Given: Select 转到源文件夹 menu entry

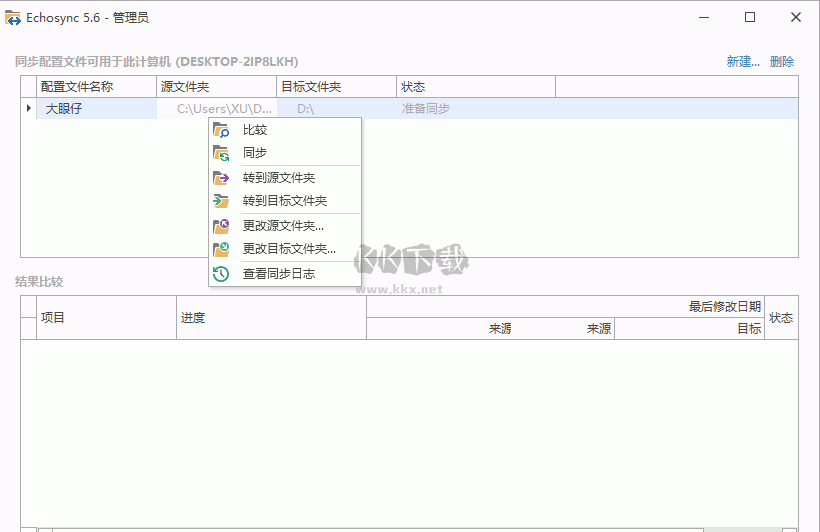Looking at the screenshot, I should tap(285, 178).
